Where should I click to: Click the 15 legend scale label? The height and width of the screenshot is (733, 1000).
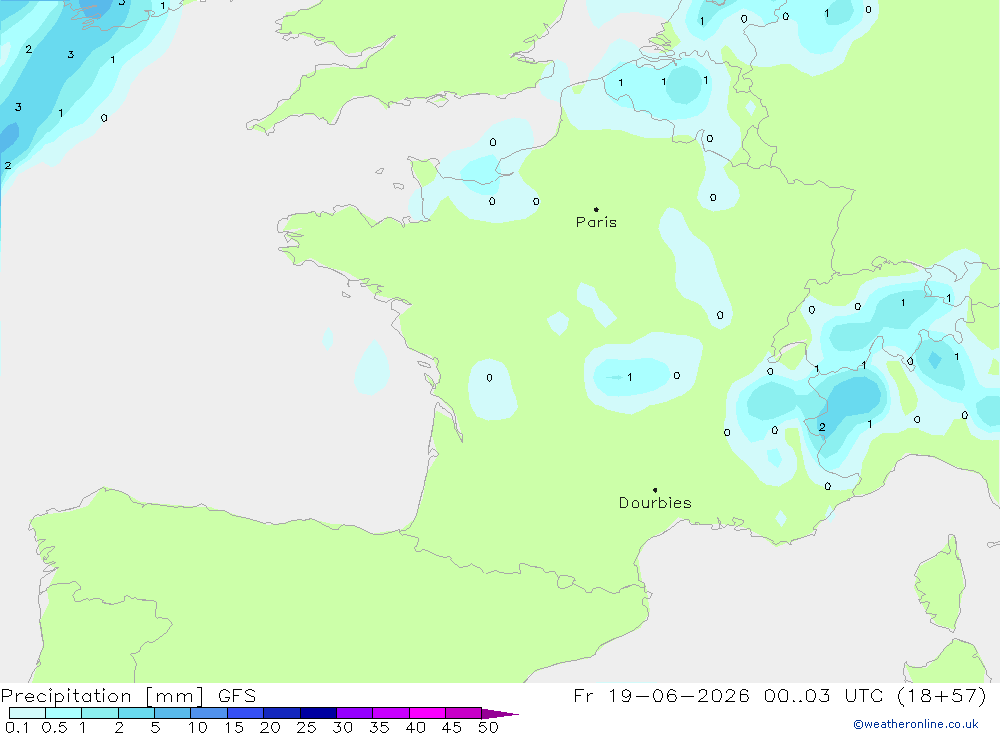point(233,727)
